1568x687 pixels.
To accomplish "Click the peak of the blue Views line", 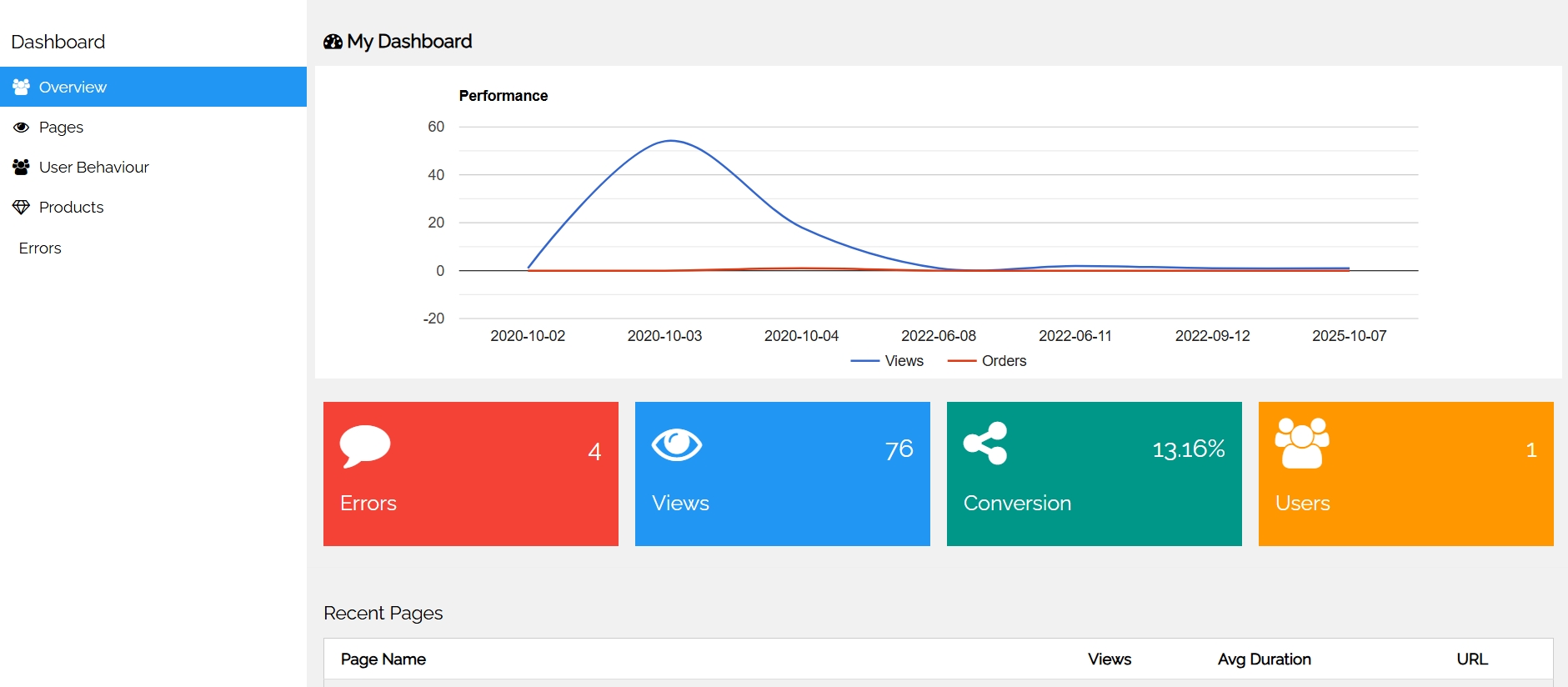I will [671, 141].
